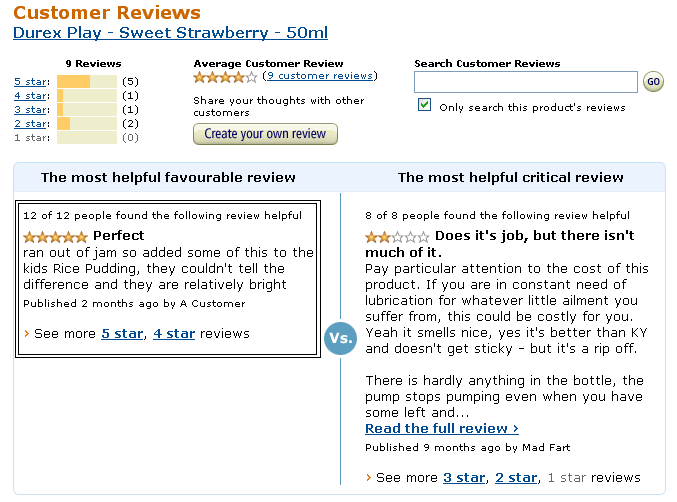This screenshot has height=502, width=677.
Task: Click the 5 star histogram bar
Action: (x=87, y=82)
